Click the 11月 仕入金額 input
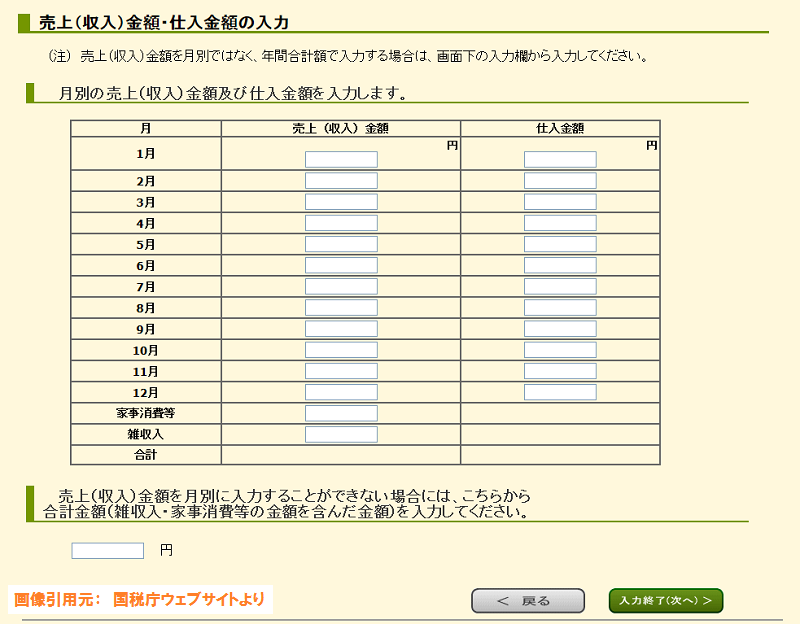The width and height of the screenshot is (800, 624). 560,371
